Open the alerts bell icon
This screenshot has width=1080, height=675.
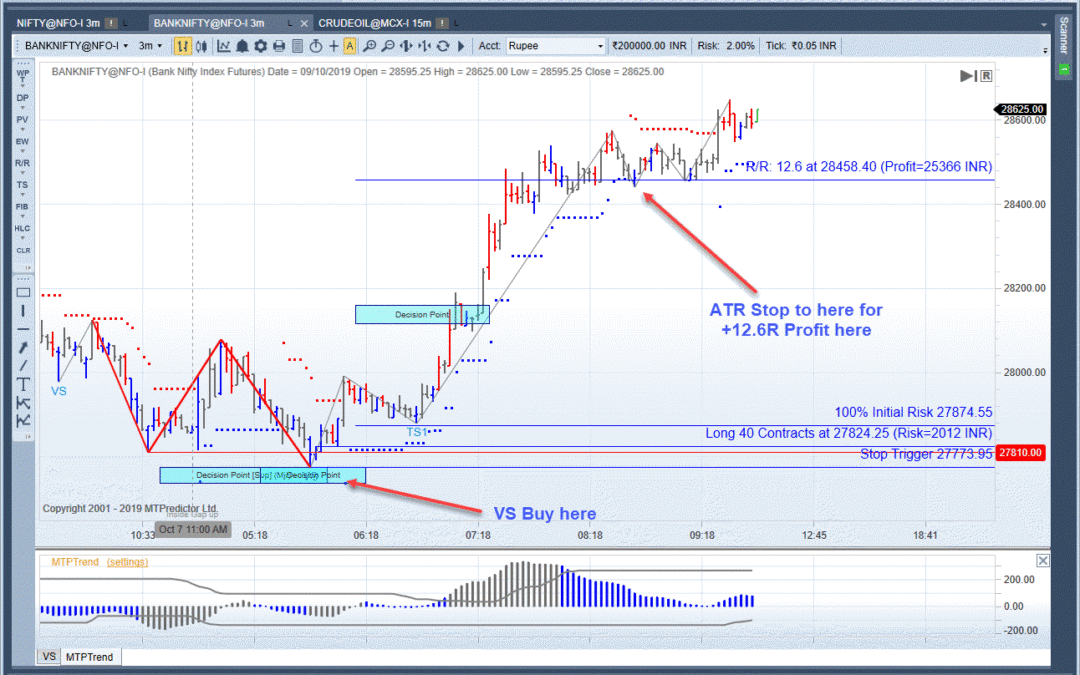click(242, 46)
